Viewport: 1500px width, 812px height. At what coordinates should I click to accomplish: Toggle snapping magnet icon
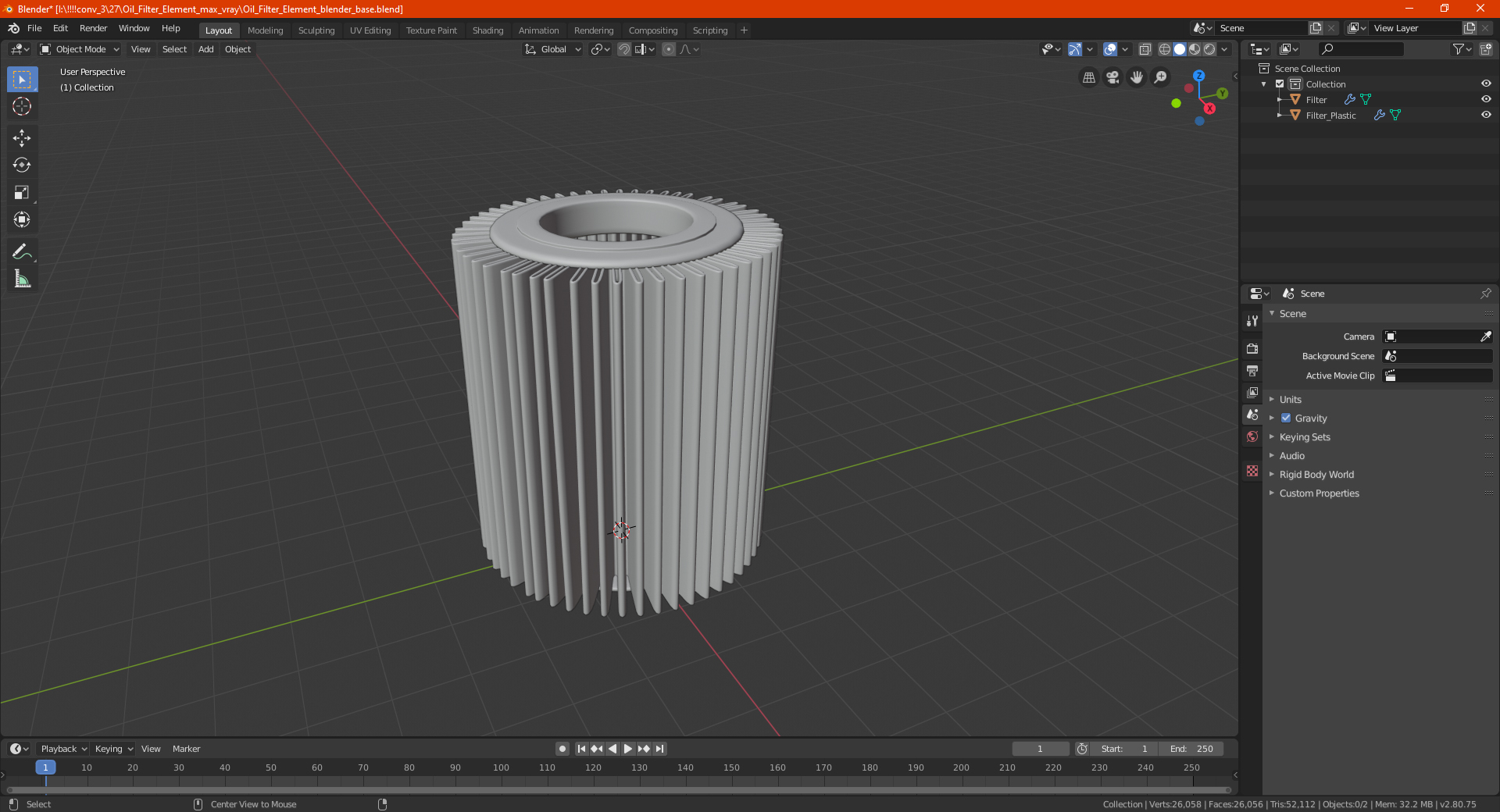[x=623, y=49]
